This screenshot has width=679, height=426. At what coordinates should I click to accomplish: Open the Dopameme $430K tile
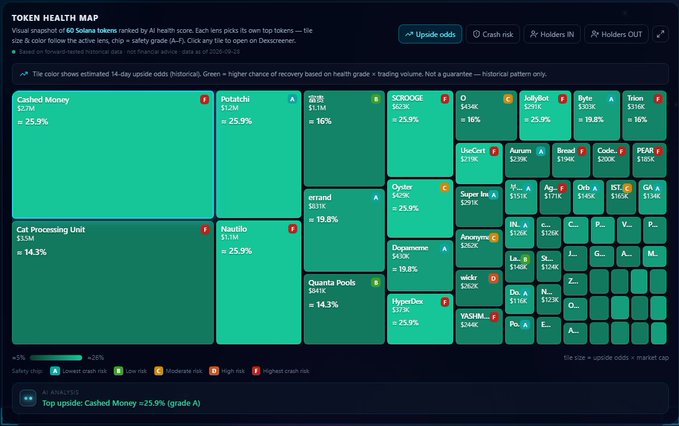click(420, 266)
